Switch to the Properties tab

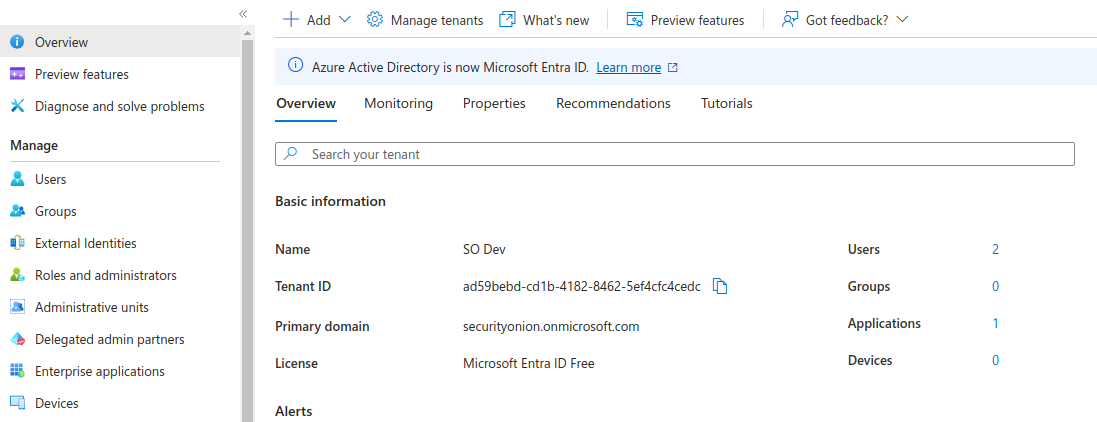click(494, 104)
